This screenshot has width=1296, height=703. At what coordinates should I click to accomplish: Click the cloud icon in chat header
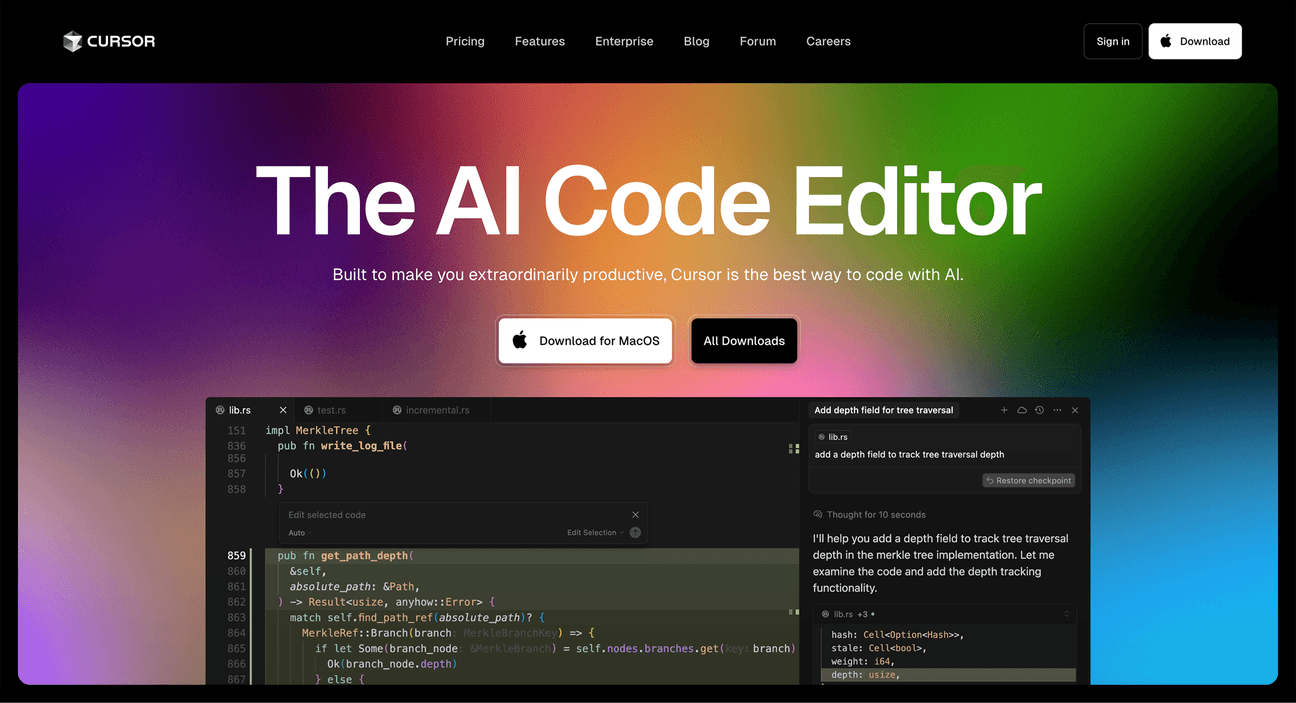coord(1022,410)
